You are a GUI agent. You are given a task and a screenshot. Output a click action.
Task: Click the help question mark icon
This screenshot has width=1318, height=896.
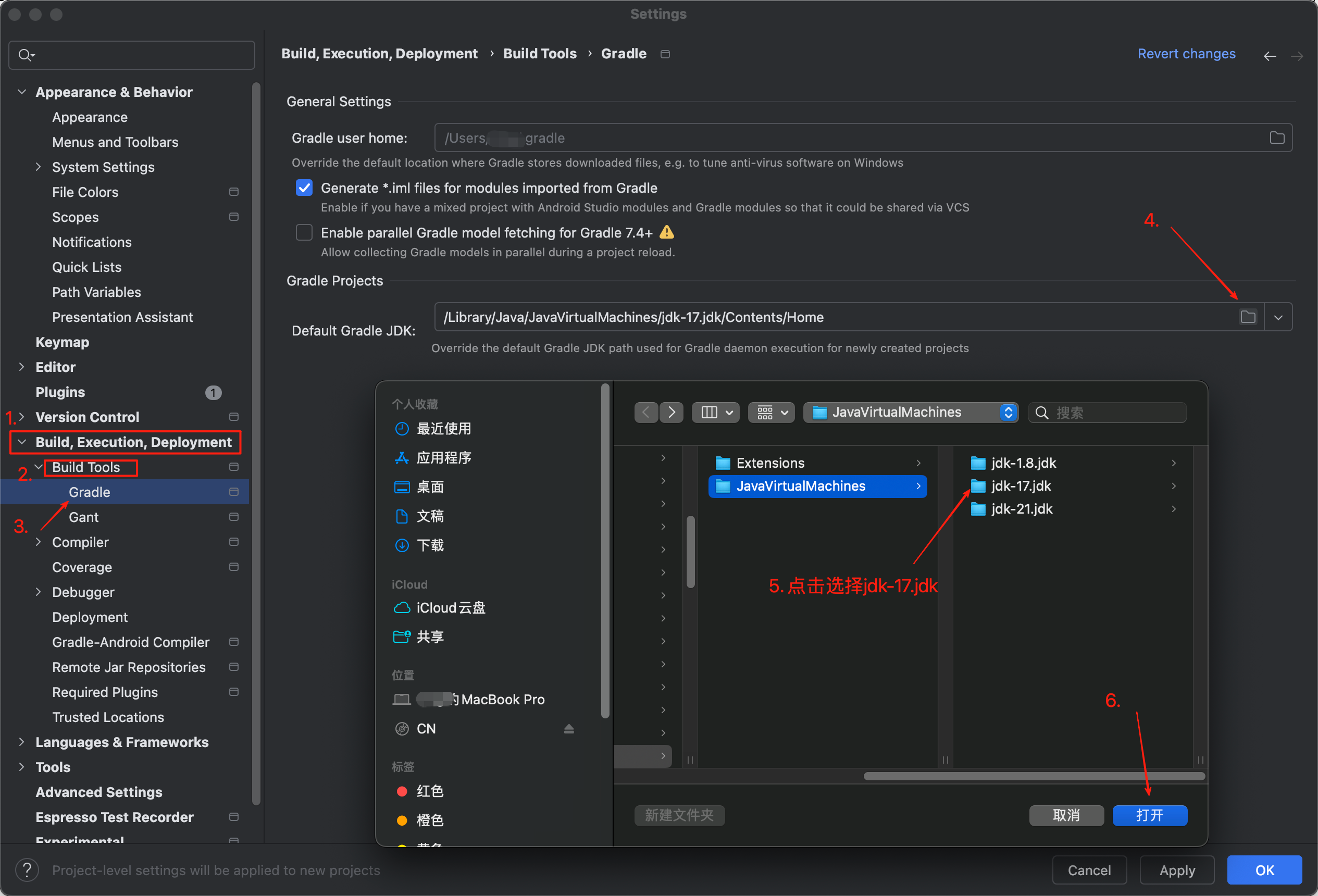click(x=27, y=870)
